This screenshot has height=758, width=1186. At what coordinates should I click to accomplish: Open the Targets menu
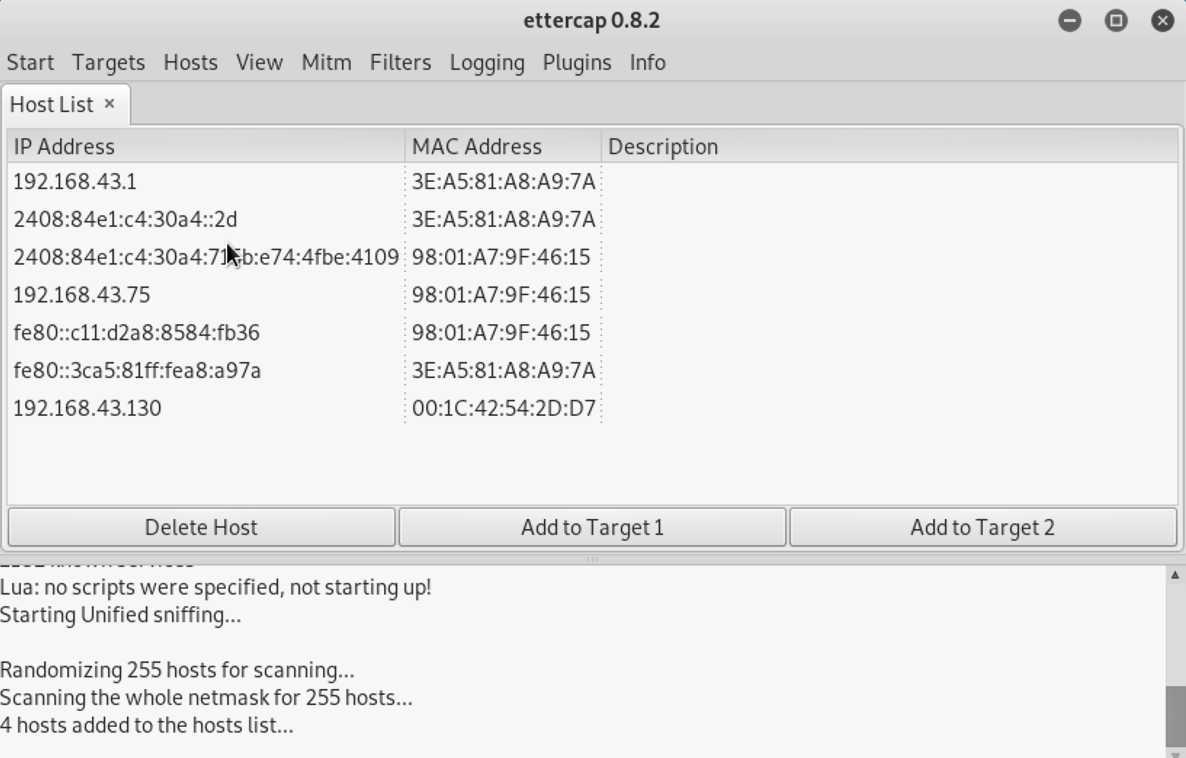(108, 62)
